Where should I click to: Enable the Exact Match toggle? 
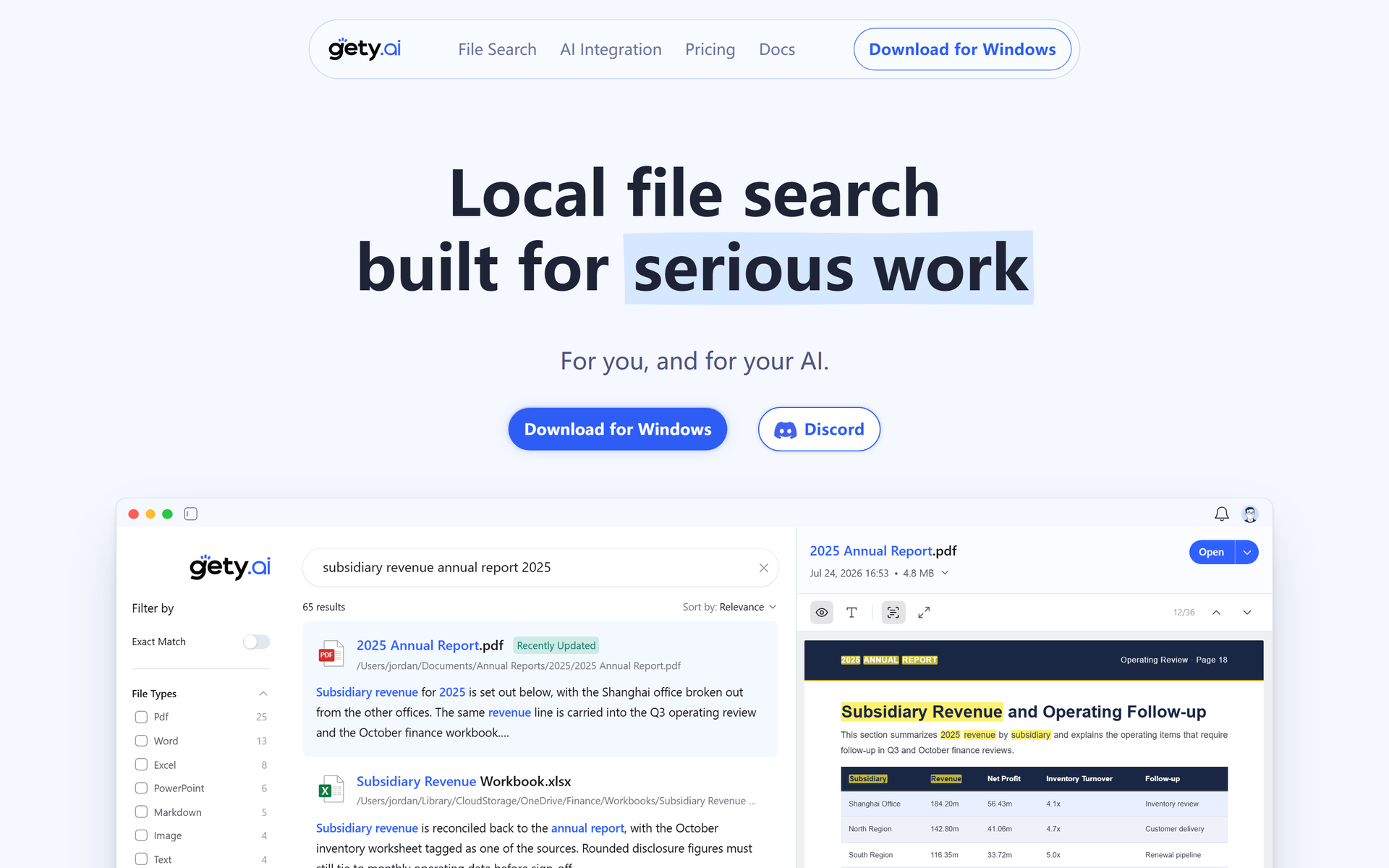(256, 642)
